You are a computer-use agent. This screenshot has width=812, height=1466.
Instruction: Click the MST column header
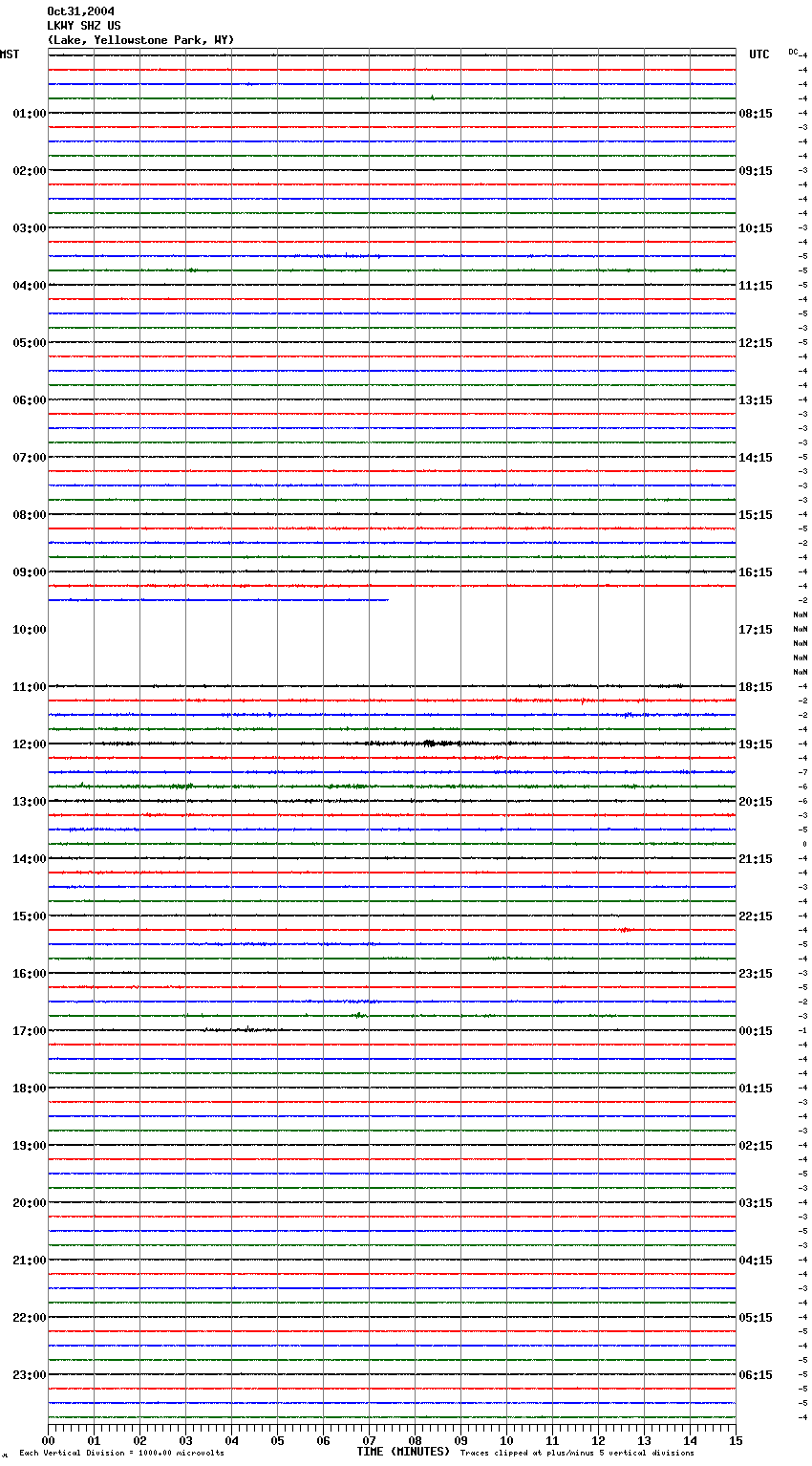click(x=10, y=54)
